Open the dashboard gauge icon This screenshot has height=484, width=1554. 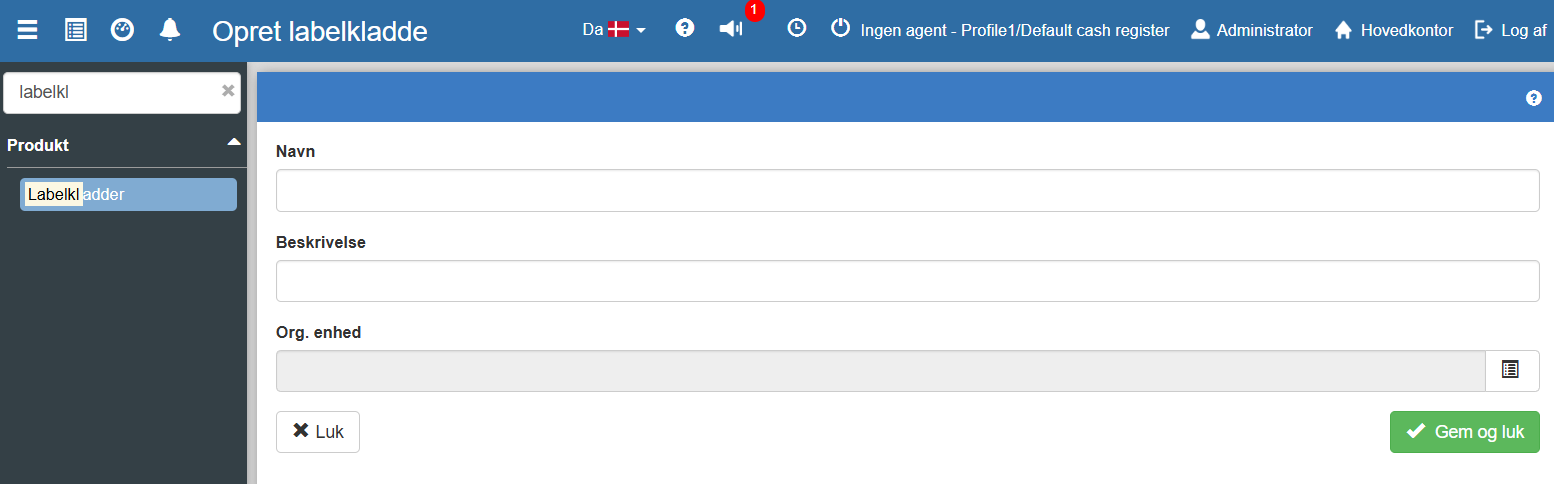pyautogui.click(x=122, y=30)
